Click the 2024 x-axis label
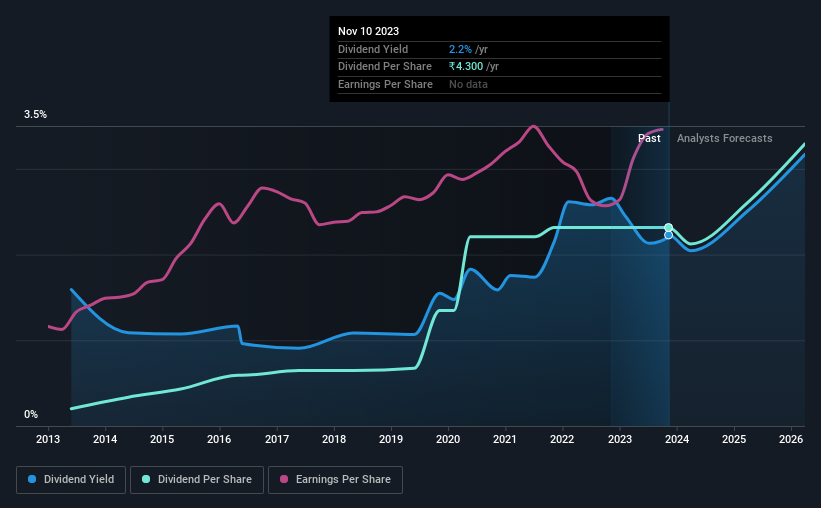 click(676, 439)
